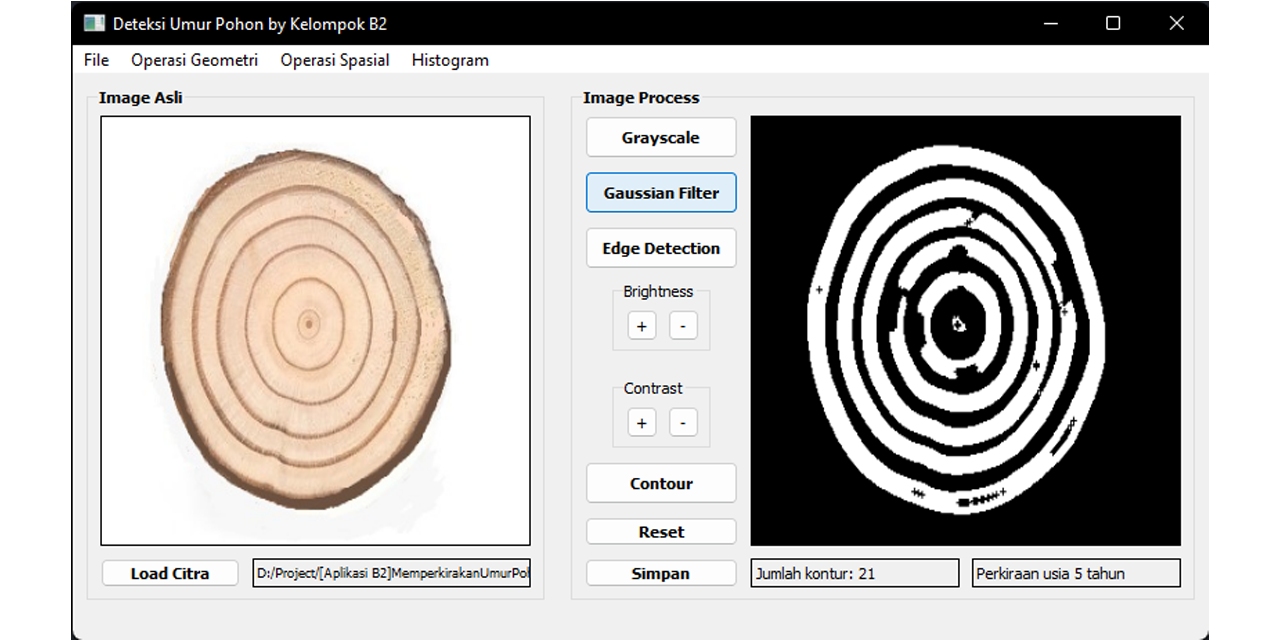Screen dimensions: 1280x640
Task: Run Edge Detection on the image
Action: [x=661, y=248]
